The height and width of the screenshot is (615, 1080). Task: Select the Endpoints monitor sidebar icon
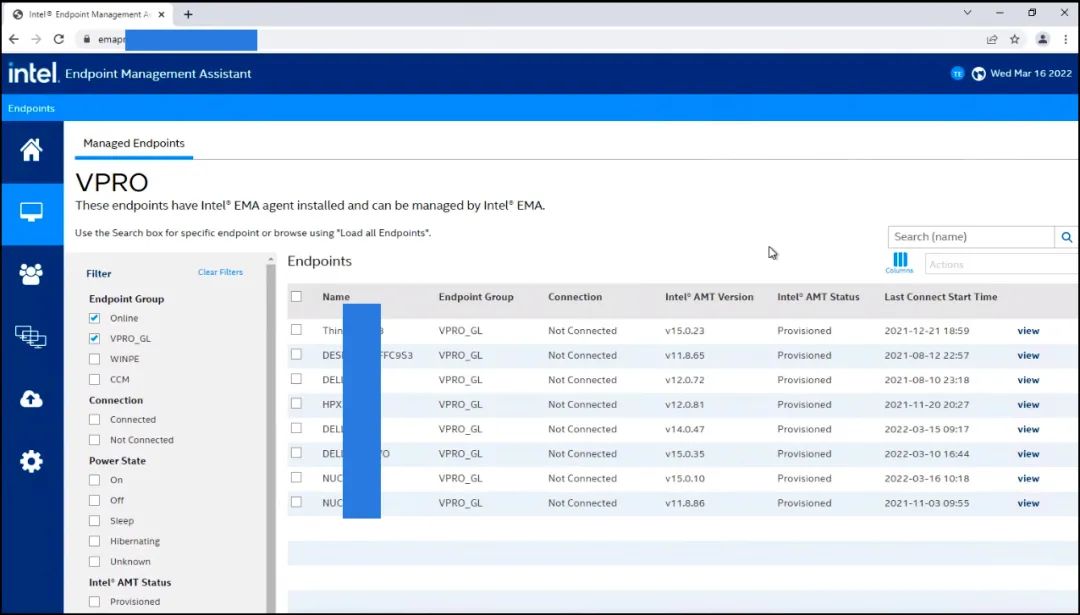[31, 213]
